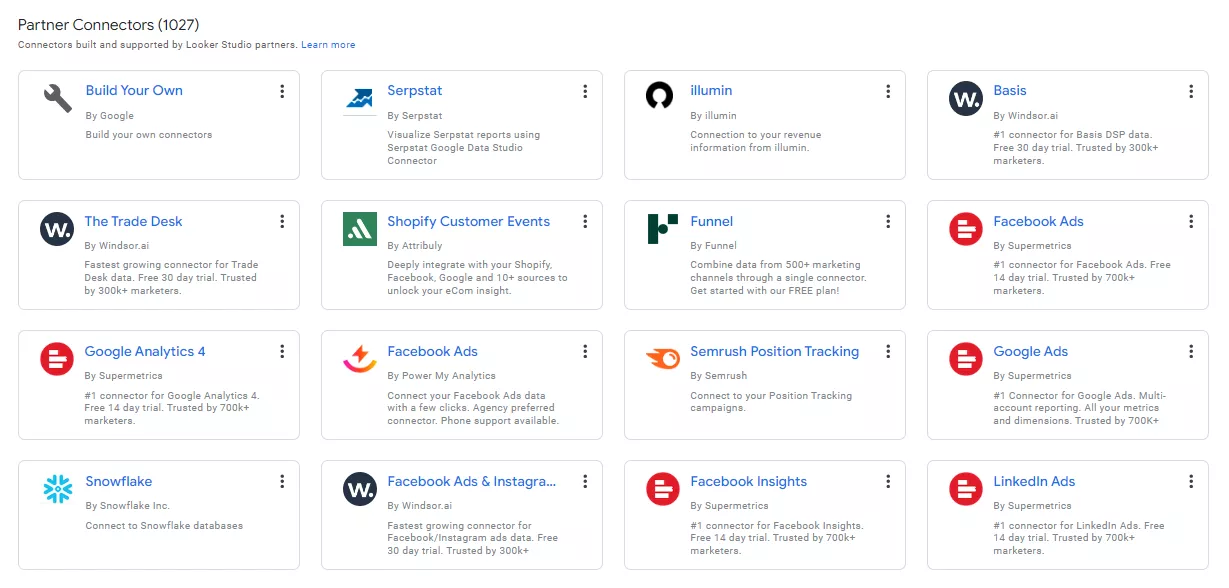
Task: Click the 'By illumin' text
Action: 713,116
